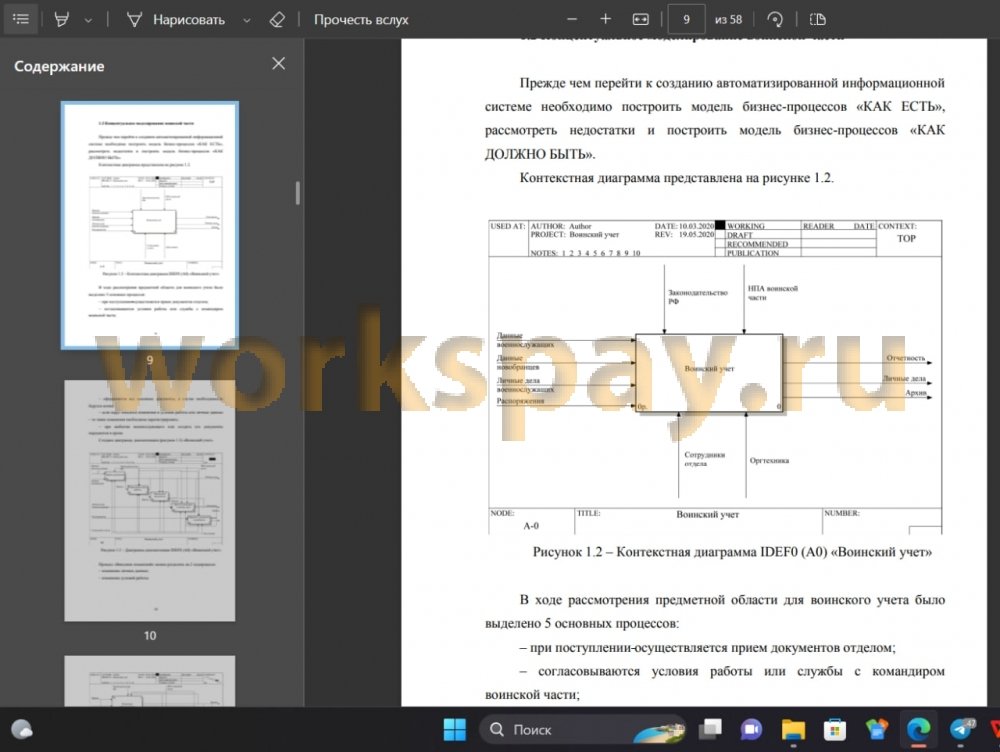The height and width of the screenshot is (752, 1000).
Task: Open Task View from the taskbar
Action: click(x=710, y=729)
